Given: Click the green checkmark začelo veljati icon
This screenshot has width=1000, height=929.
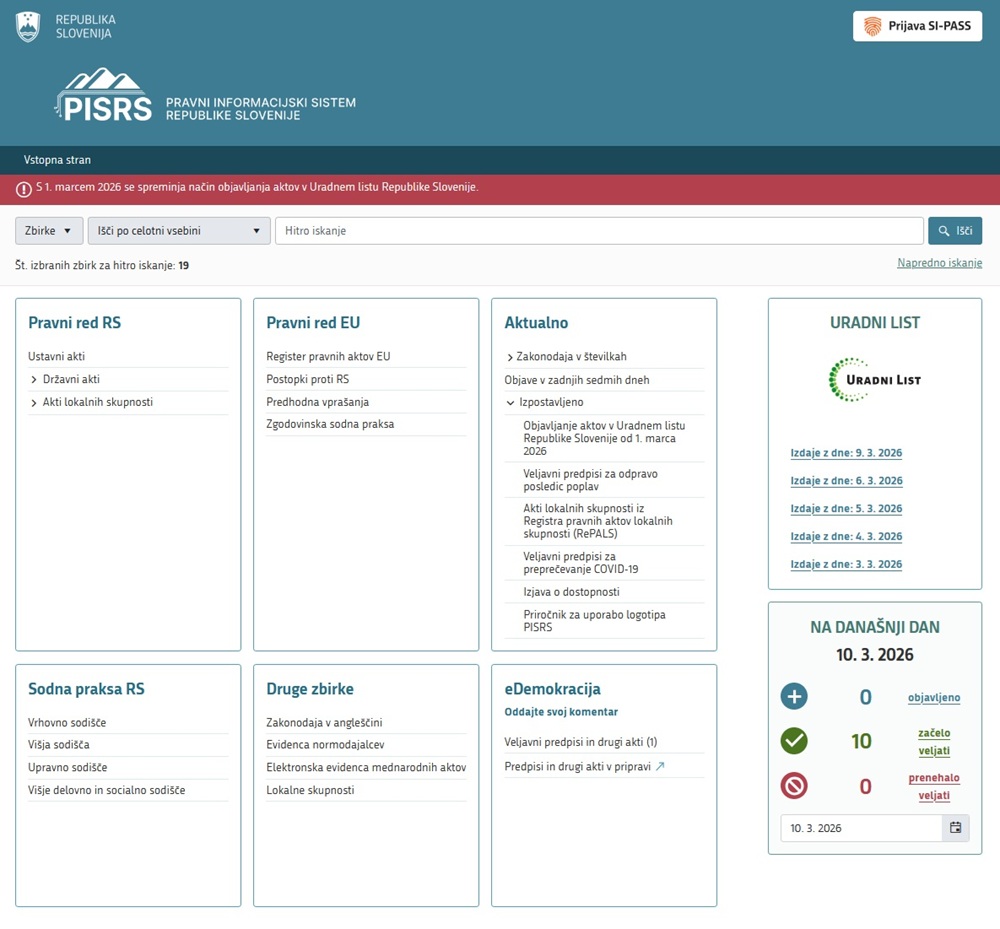Looking at the screenshot, I should [793, 741].
